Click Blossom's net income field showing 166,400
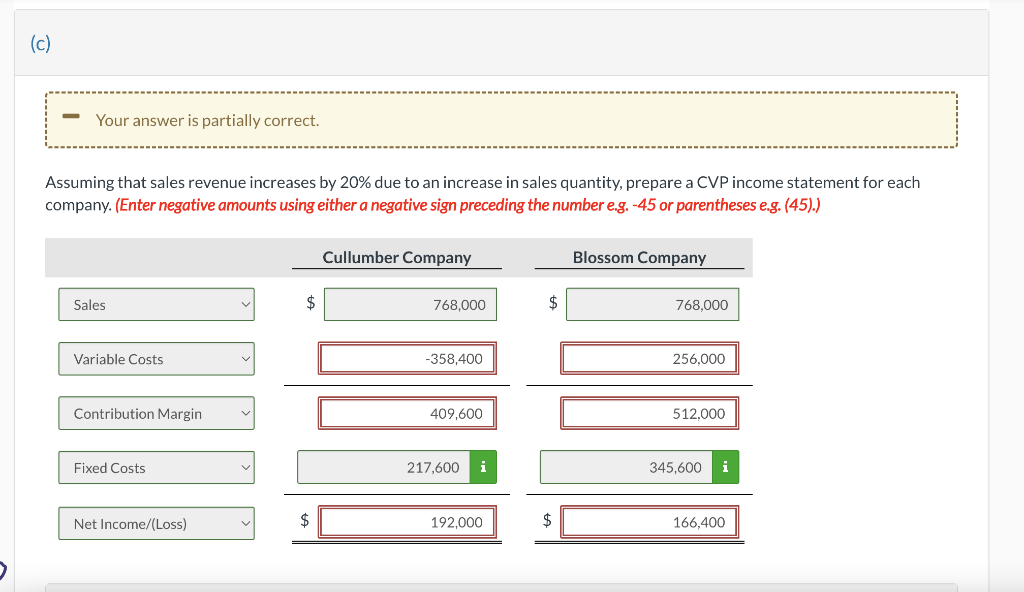The height and width of the screenshot is (592, 1024). (652, 521)
